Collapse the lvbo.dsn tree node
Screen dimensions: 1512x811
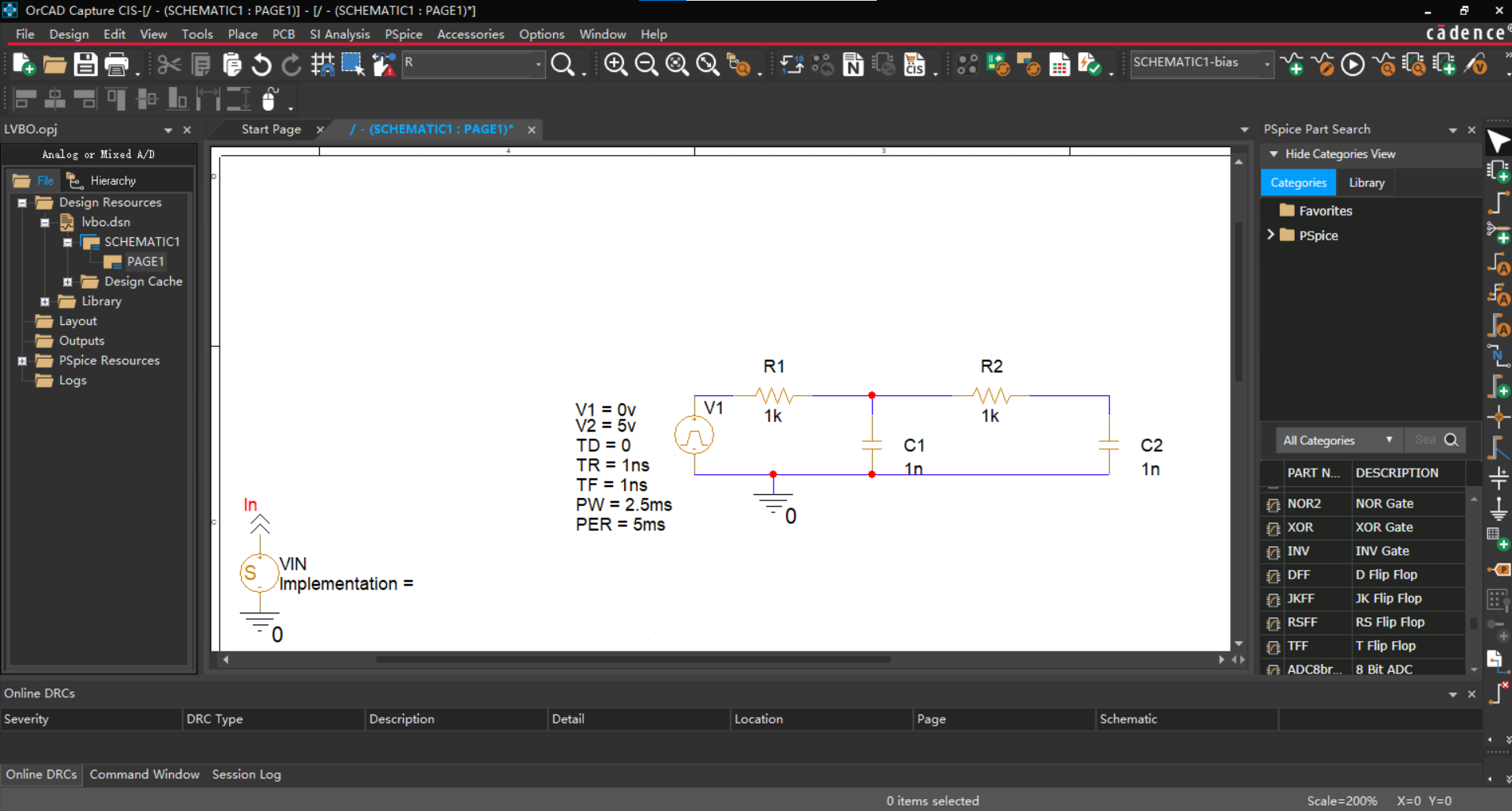(x=45, y=223)
